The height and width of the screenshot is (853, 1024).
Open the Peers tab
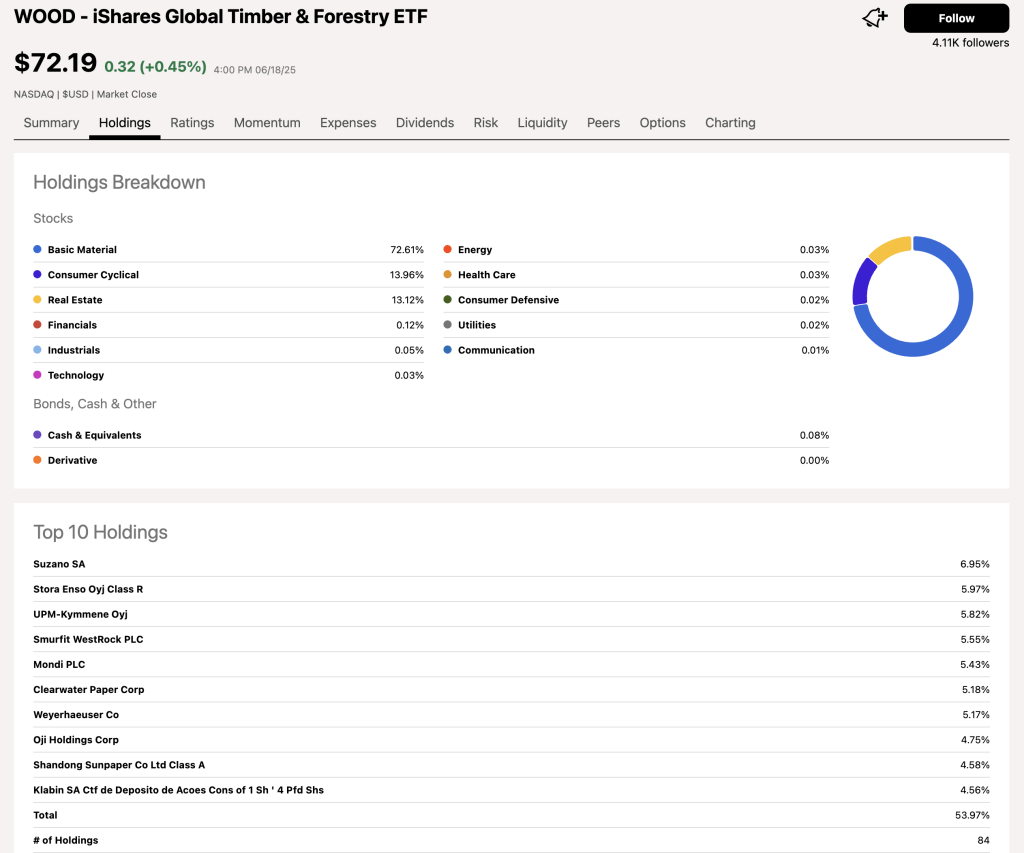[x=603, y=123]
